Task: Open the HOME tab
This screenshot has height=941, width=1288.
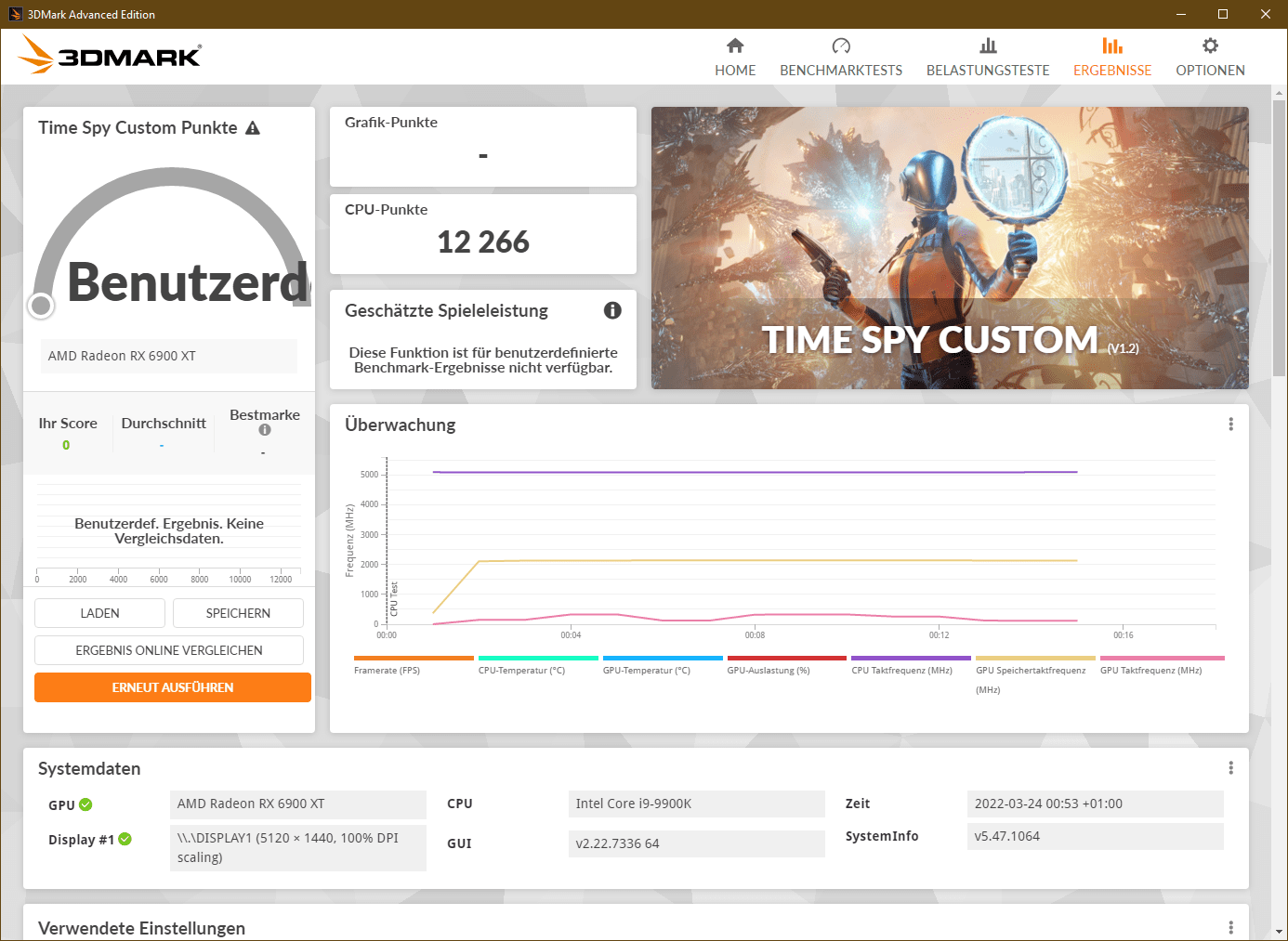Action: (x=735, y=58)
